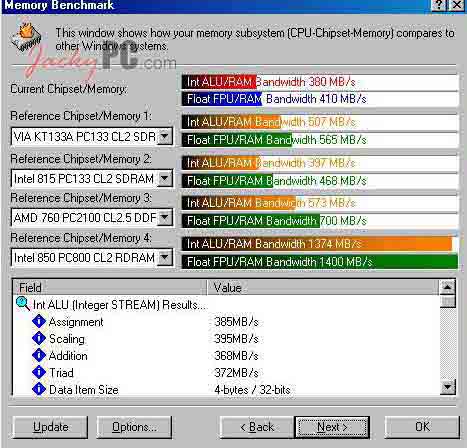Click the info icon next to Addition
467x448 pixels.
(x=39, y=355)
